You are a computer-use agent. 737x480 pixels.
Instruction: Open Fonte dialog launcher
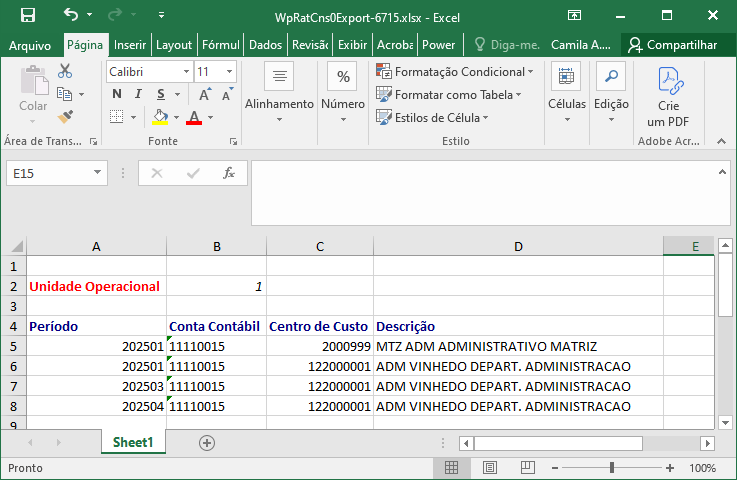[233, 142]
